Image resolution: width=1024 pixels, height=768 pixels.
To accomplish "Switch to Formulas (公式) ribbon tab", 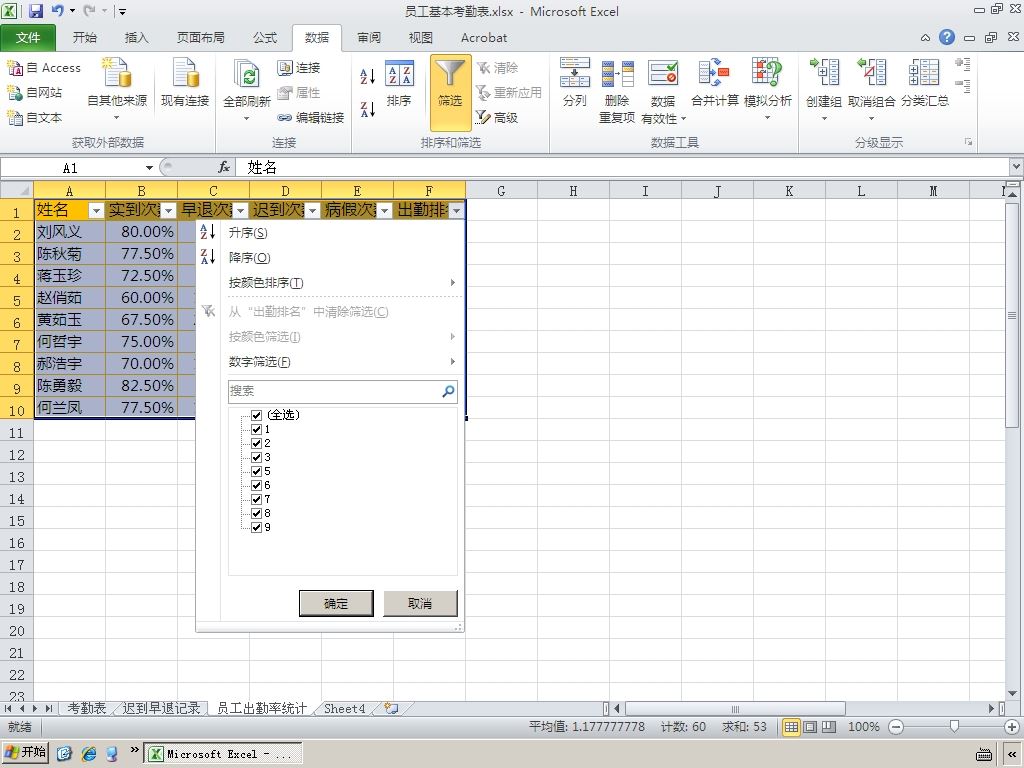I will click(265, 37).
